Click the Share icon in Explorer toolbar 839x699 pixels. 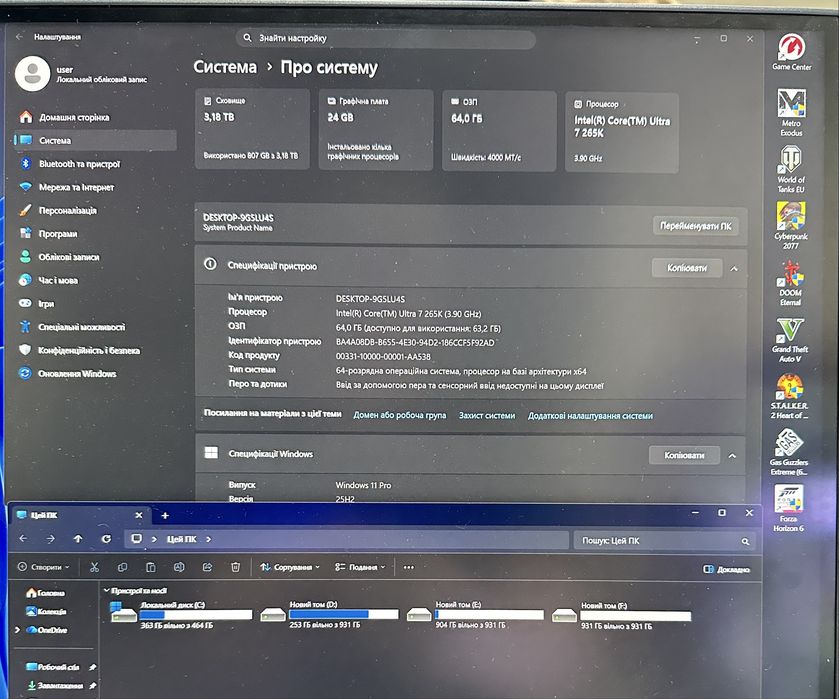pos(207,567)
